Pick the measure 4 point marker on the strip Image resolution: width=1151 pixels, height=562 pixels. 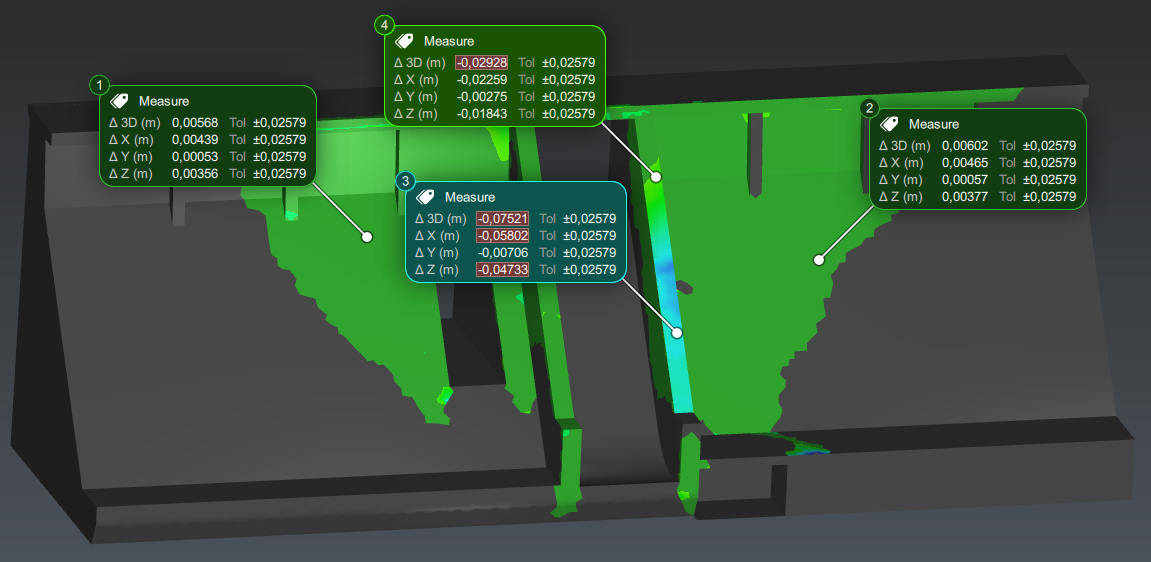click(x=657, y=177)
